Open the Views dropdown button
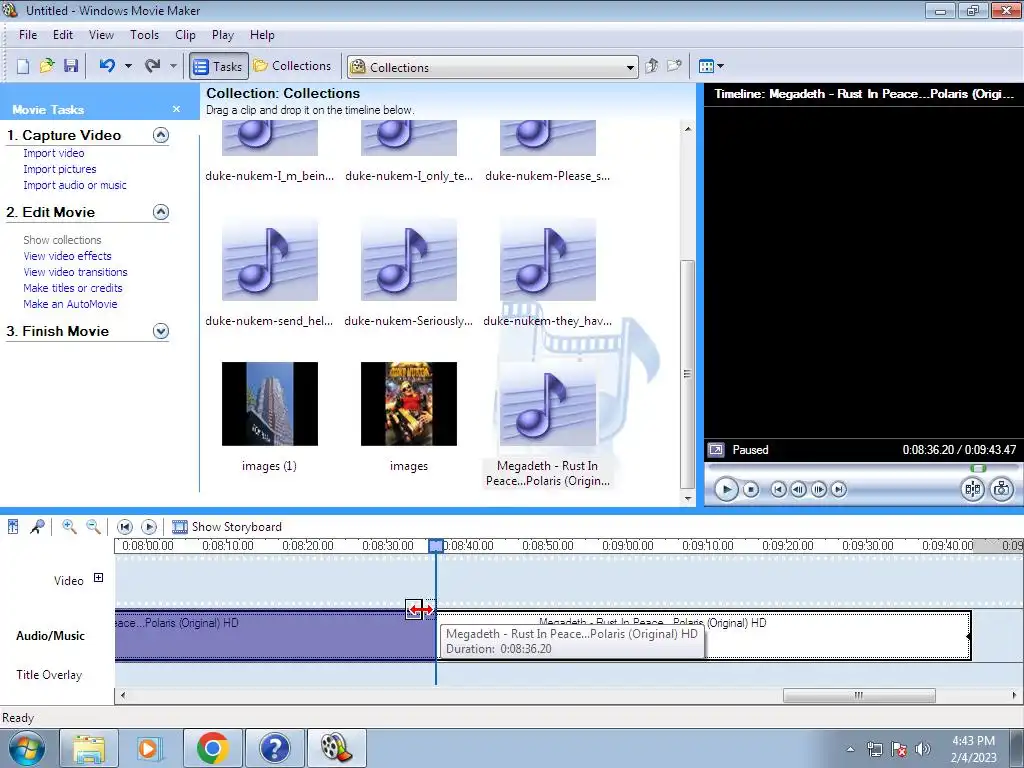 (711, 66)
